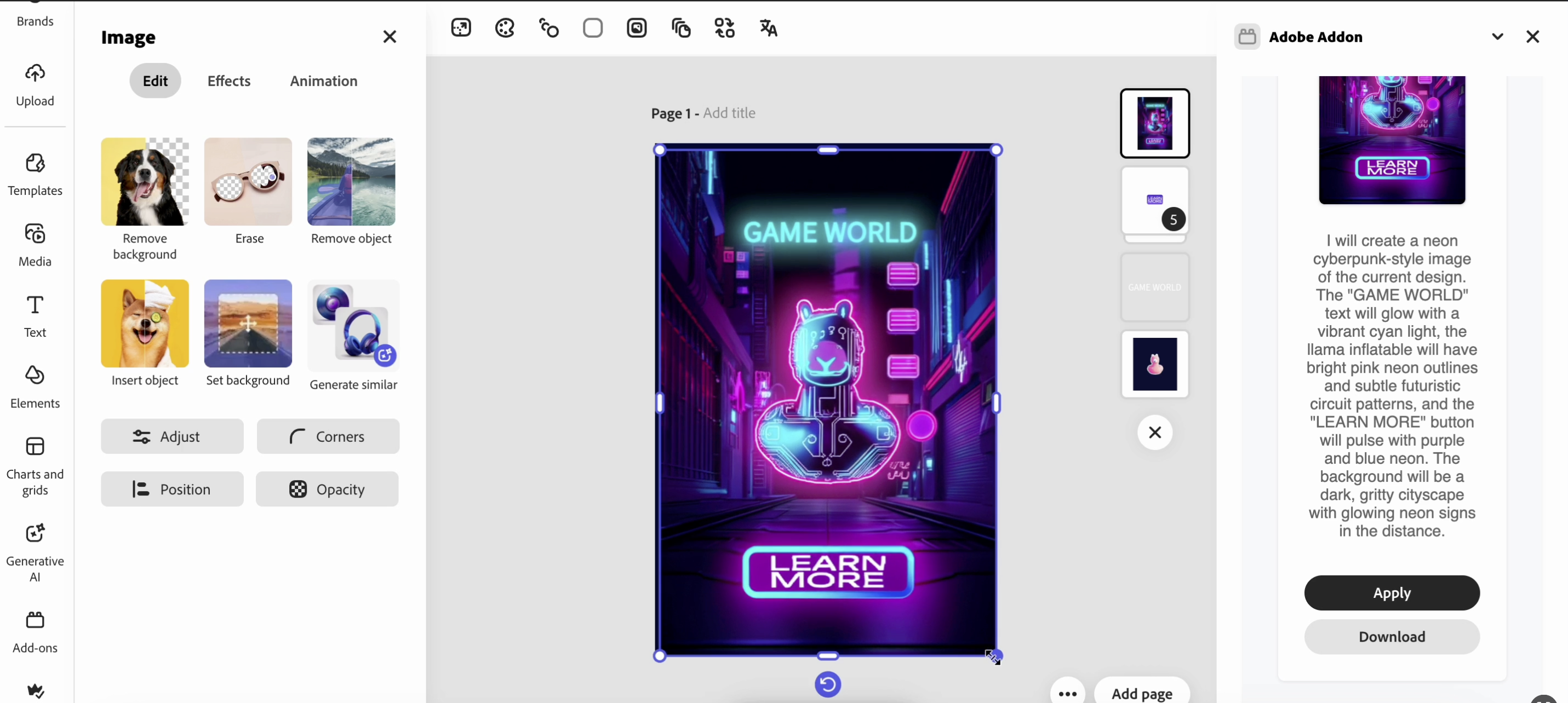This screenshot has width=1568, height=703.
Task: Open the Upload panel in sidebar
Action: 35,84
